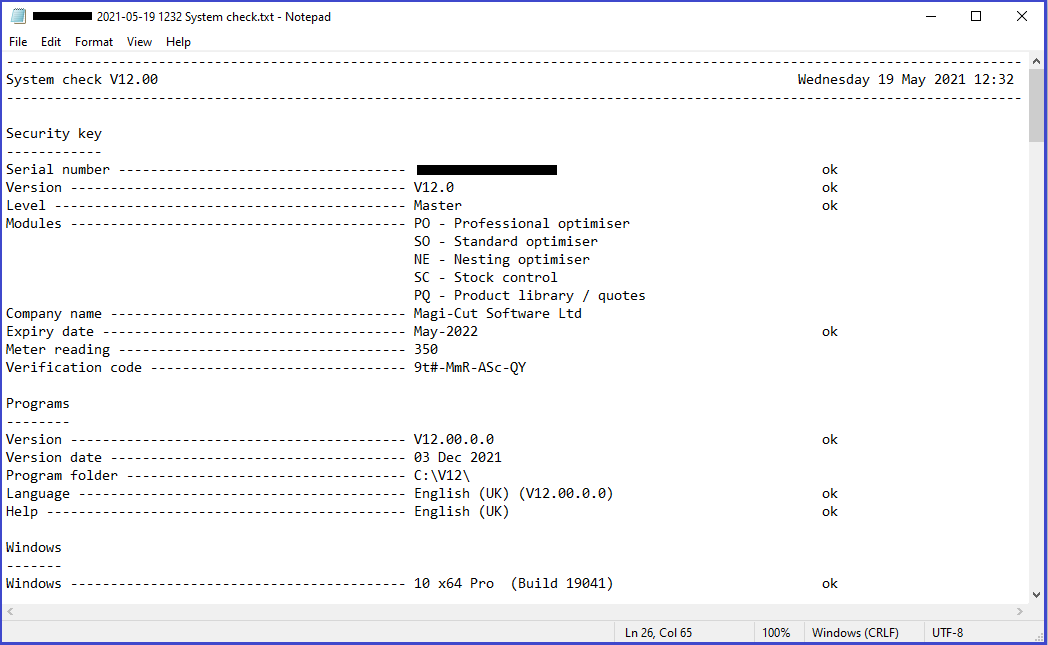
Task: Click the horizontal scrollbar right arrow
Action: coord(1020,611)
